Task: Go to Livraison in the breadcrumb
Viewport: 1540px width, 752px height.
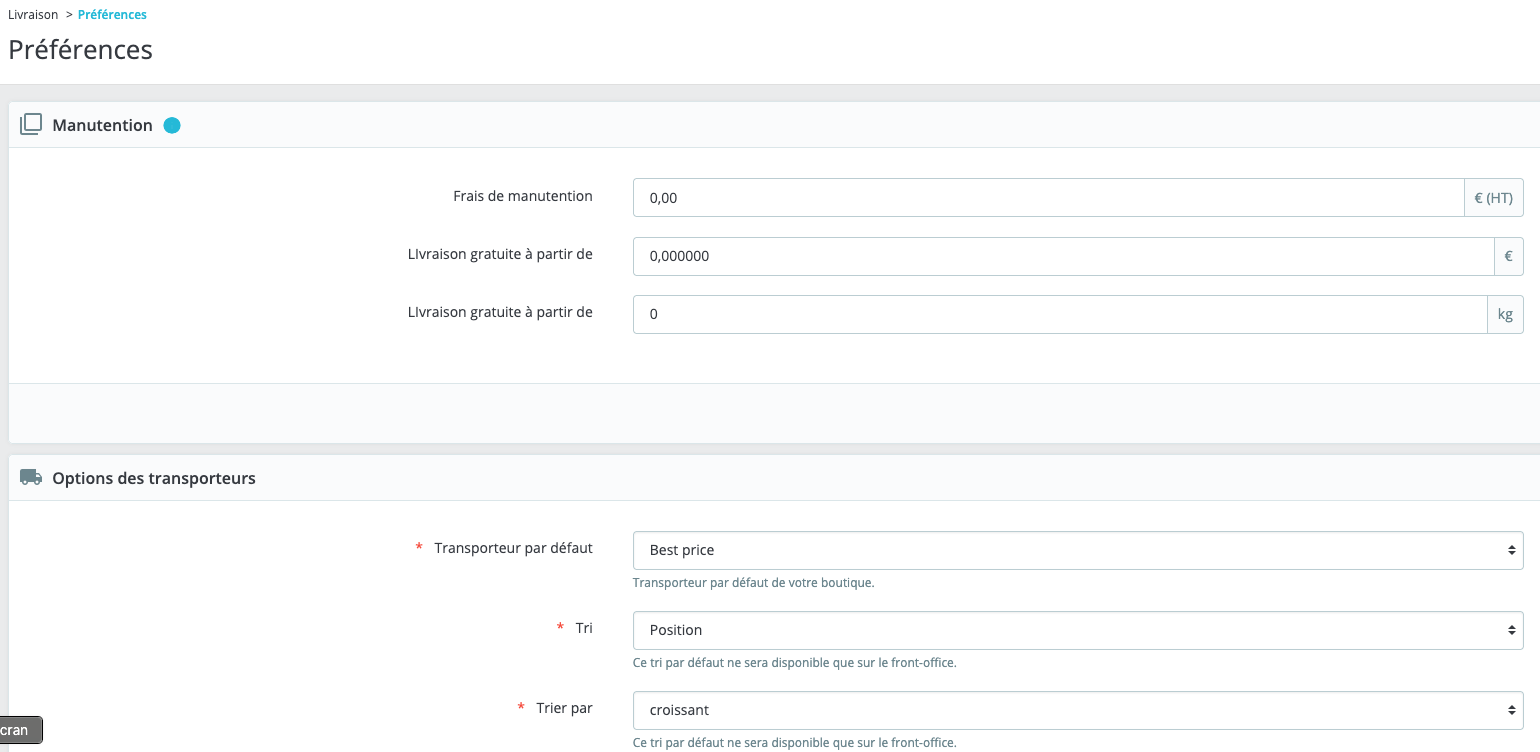Action: pyautogui.click(x=33, y=15)
